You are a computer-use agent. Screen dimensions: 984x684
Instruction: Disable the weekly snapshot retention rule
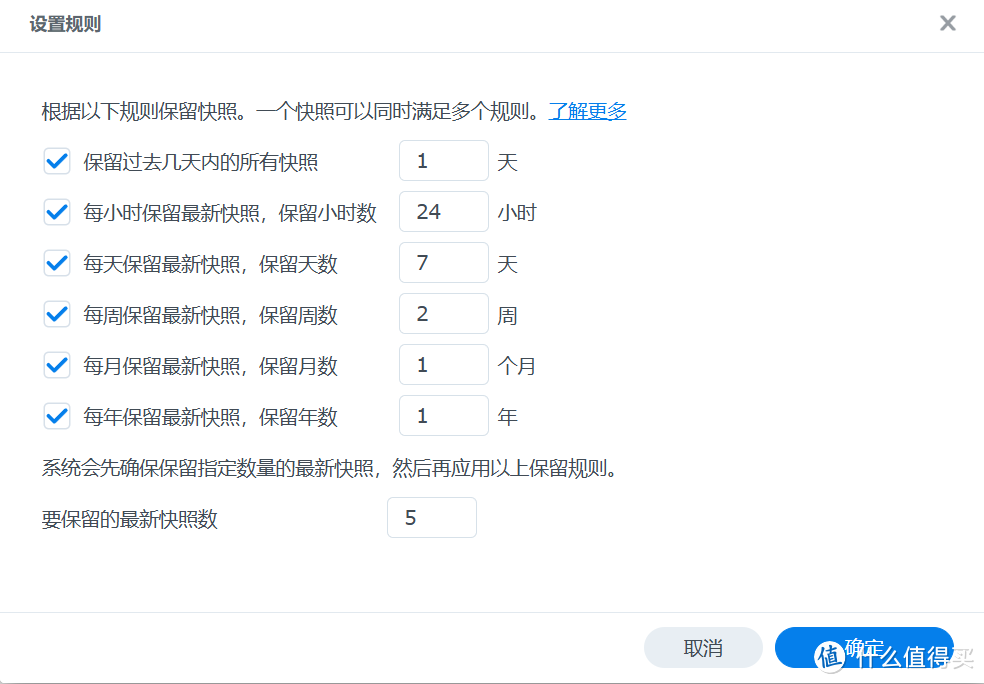pyautogui.click(x=57, y=313)
